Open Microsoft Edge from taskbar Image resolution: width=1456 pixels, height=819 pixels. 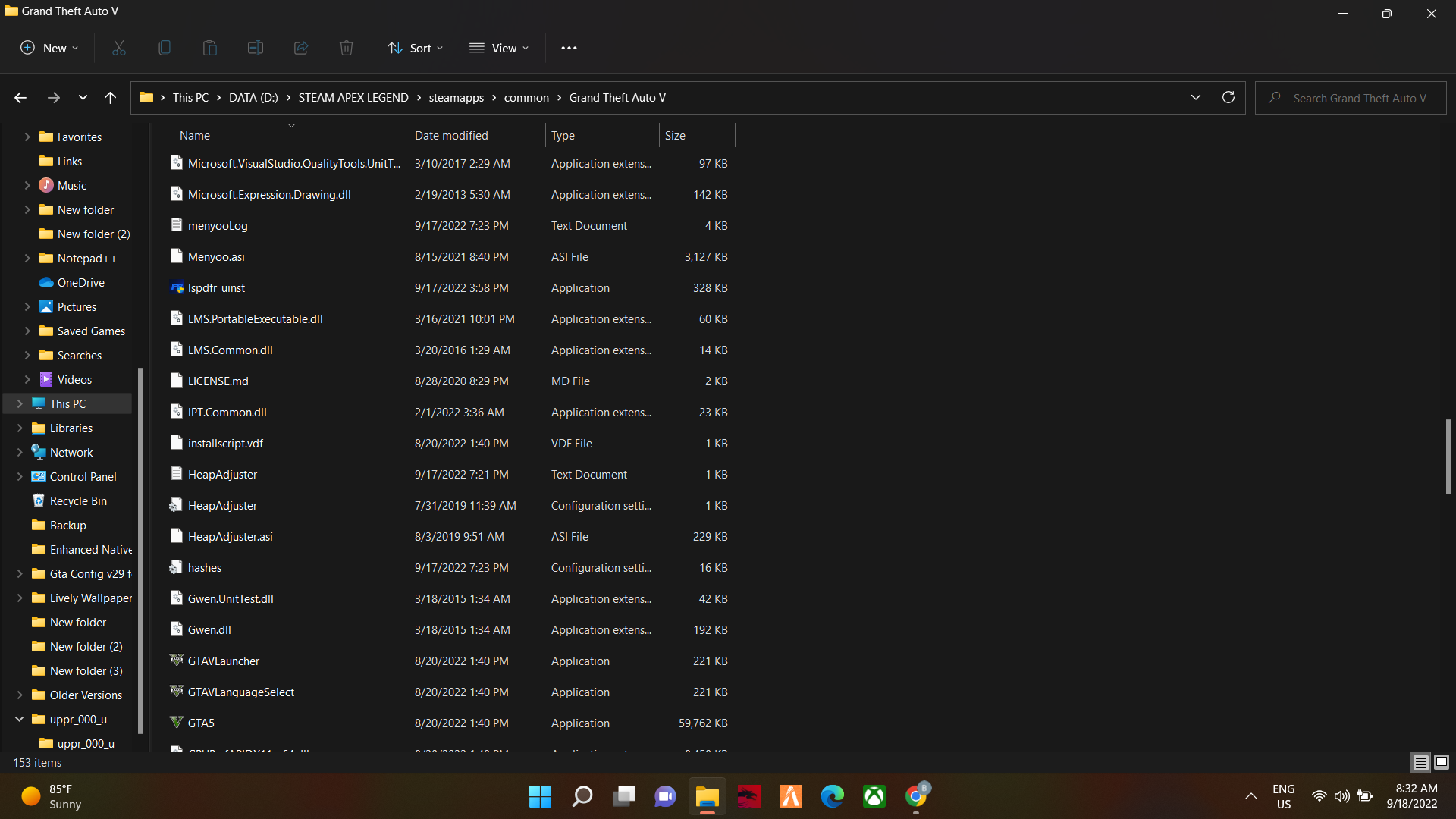(x=832, y=796)
